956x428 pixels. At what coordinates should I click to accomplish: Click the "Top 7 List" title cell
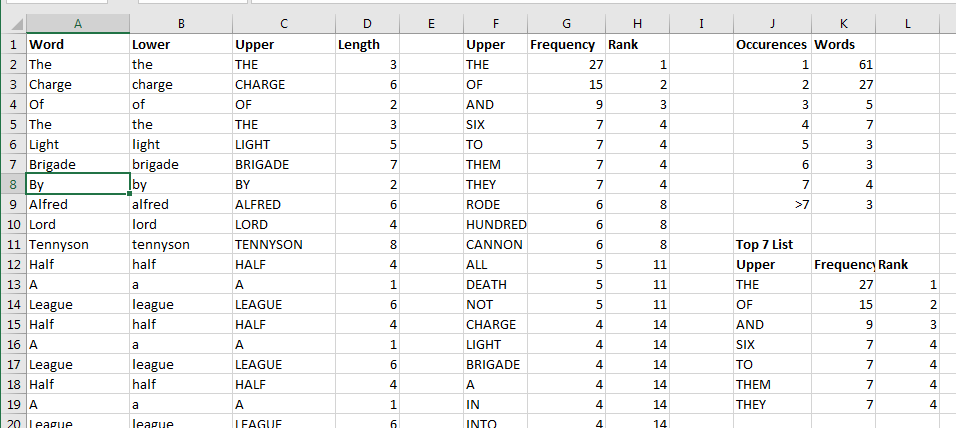pyautogui.click(x=771, y=244)
